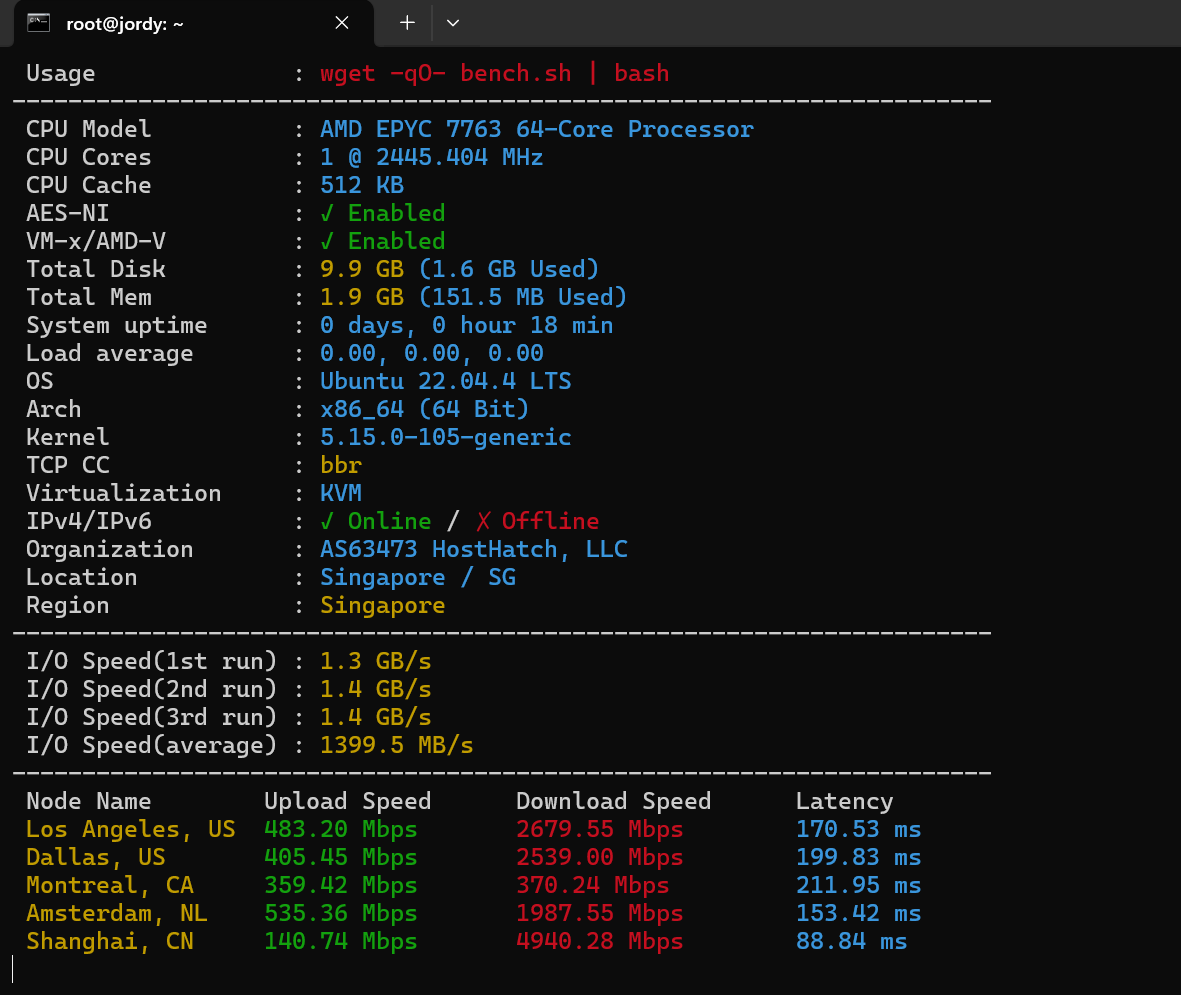The height and width of the screenshot is (995, 1181).
Task: Click the '512 KB' cache value
Action: tap(362, 185)
